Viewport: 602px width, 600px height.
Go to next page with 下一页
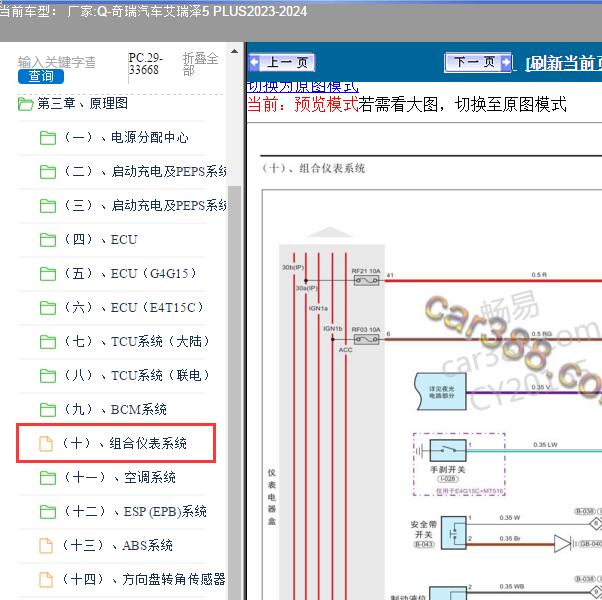[x=478, y=62]
